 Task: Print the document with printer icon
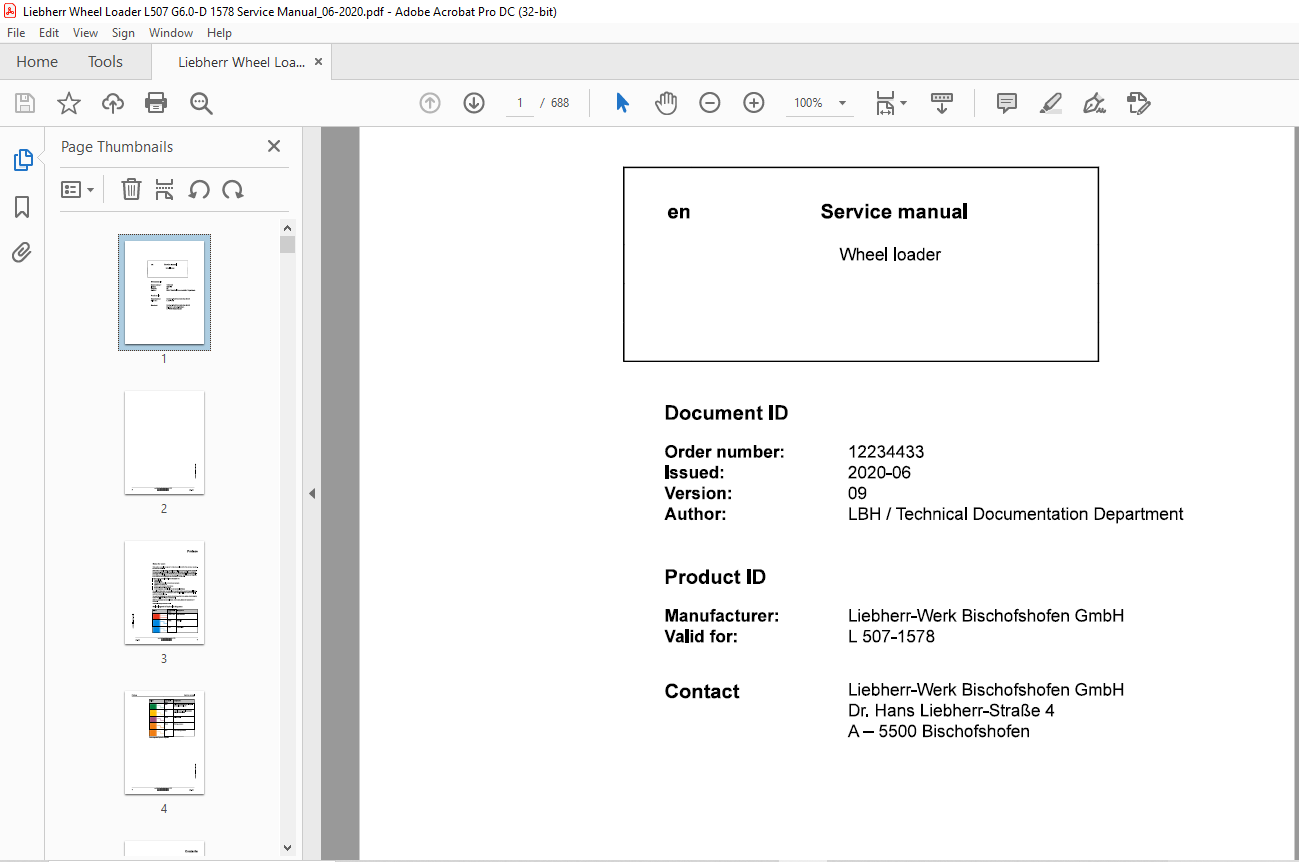coord(156,103)
